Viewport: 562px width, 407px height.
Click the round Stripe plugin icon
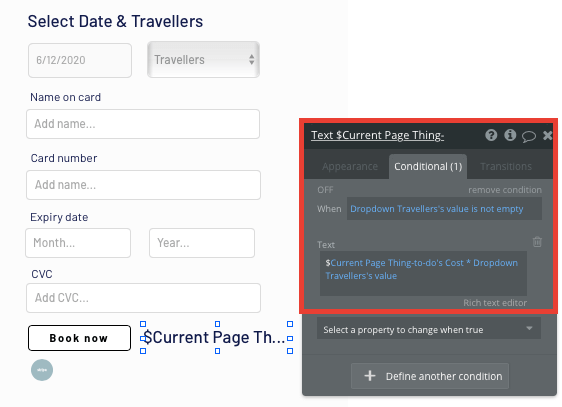42,370
